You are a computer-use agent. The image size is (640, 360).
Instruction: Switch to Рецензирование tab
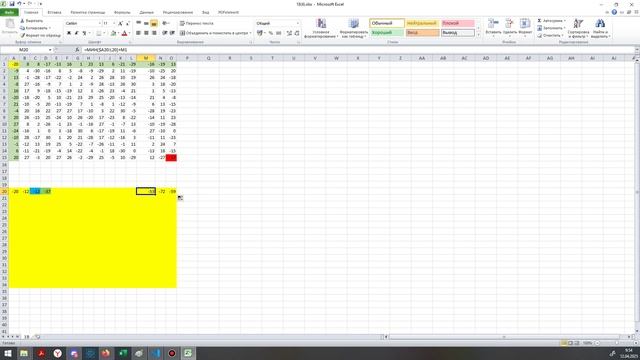coord(178,13)
